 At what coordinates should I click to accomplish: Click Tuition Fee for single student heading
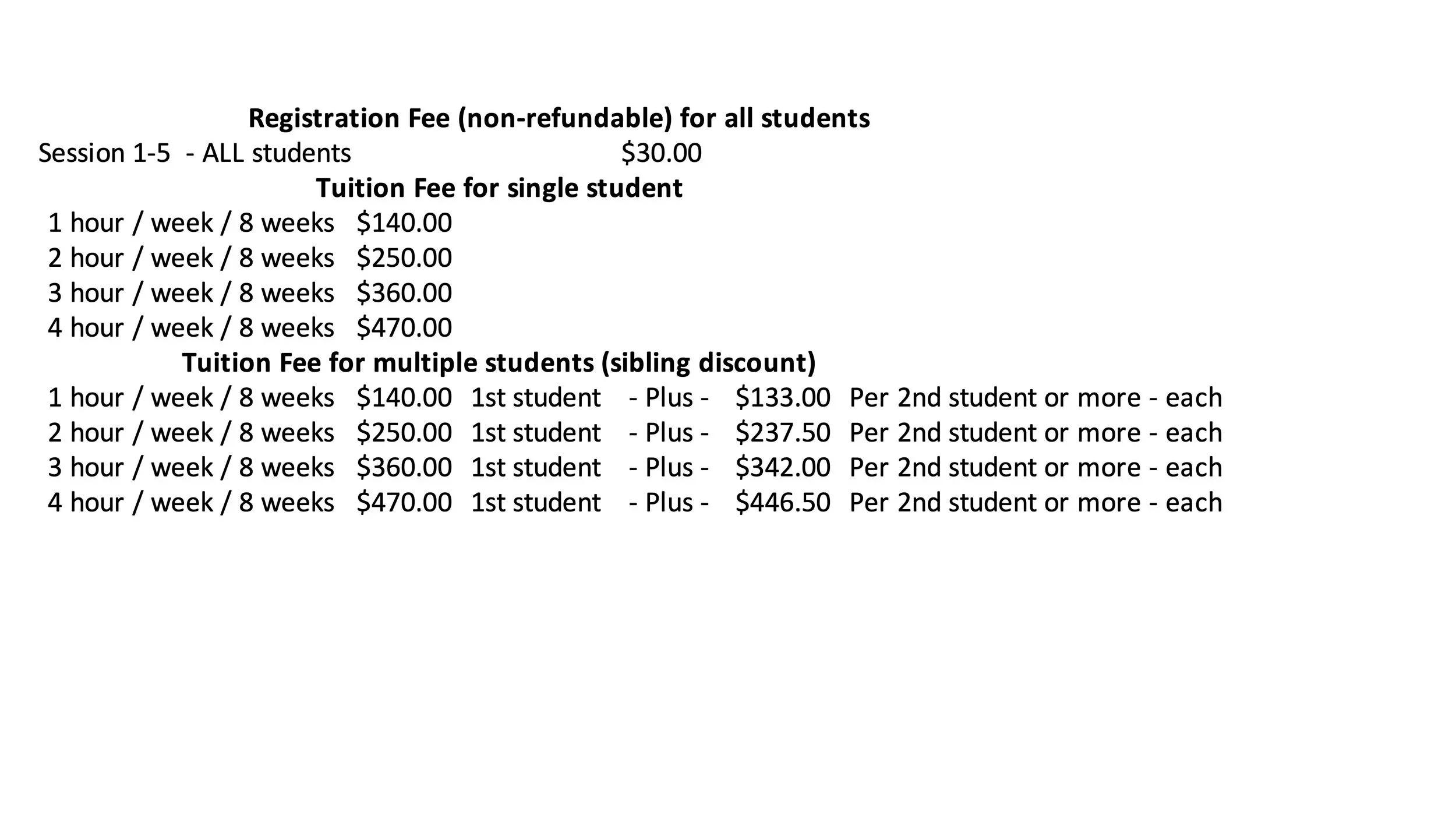coord(499,189)
